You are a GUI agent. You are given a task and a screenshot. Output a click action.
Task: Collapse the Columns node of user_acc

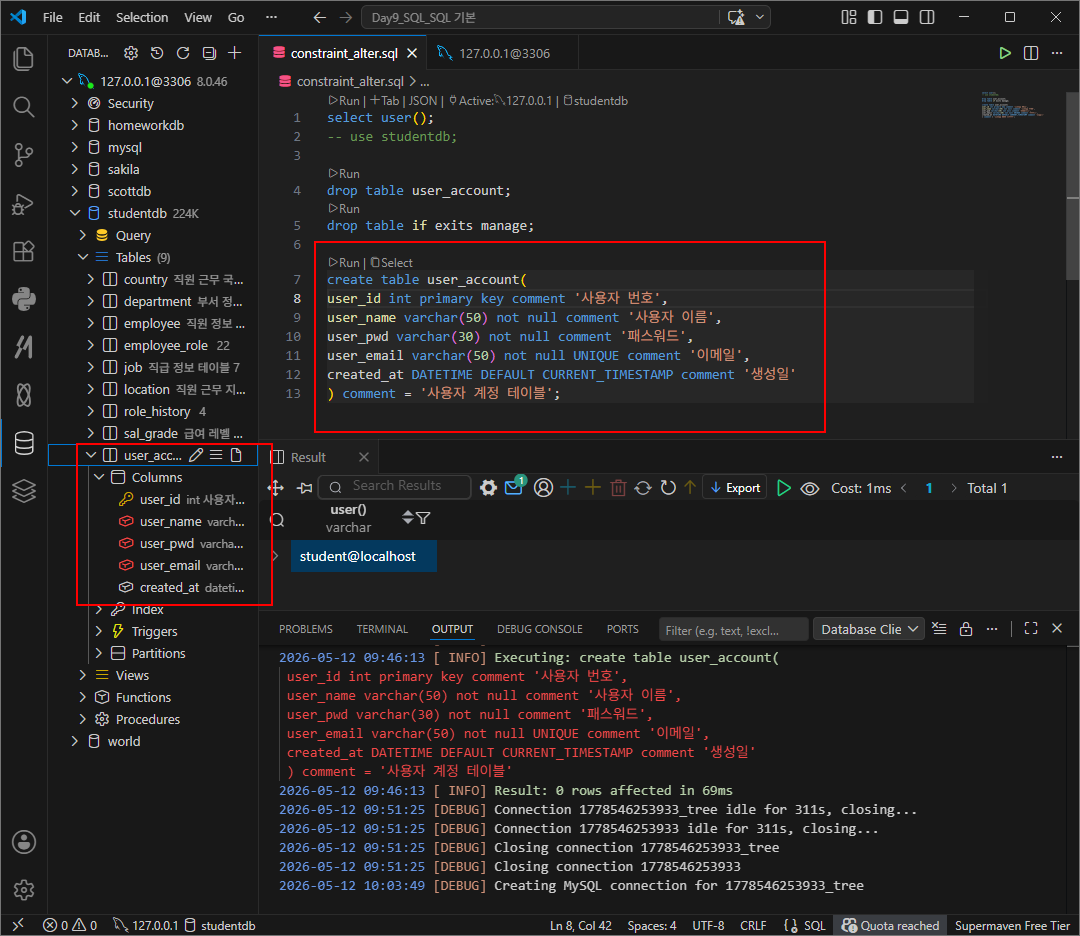tap(99, 477)
